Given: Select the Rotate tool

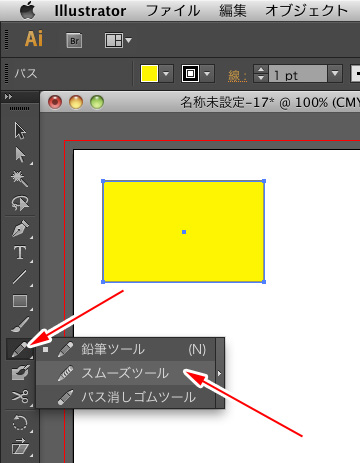Looking at the screenshot, I should coord(20,423).
